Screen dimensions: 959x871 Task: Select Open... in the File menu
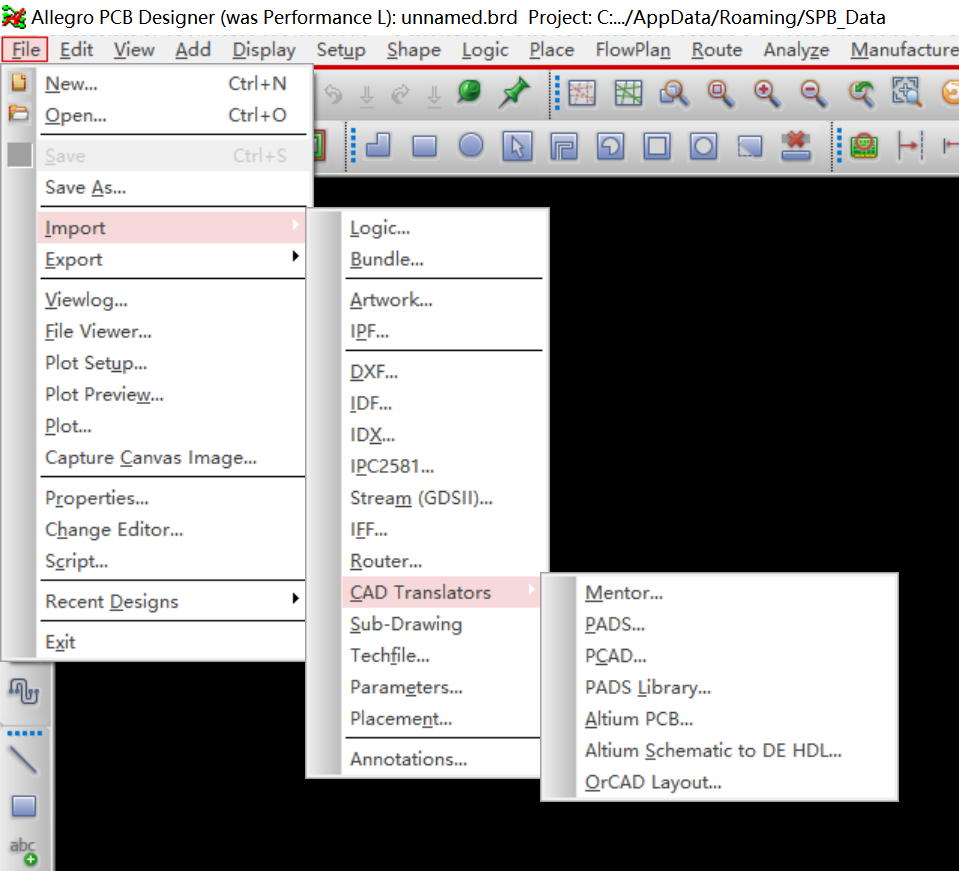click(x=172, y=115)
